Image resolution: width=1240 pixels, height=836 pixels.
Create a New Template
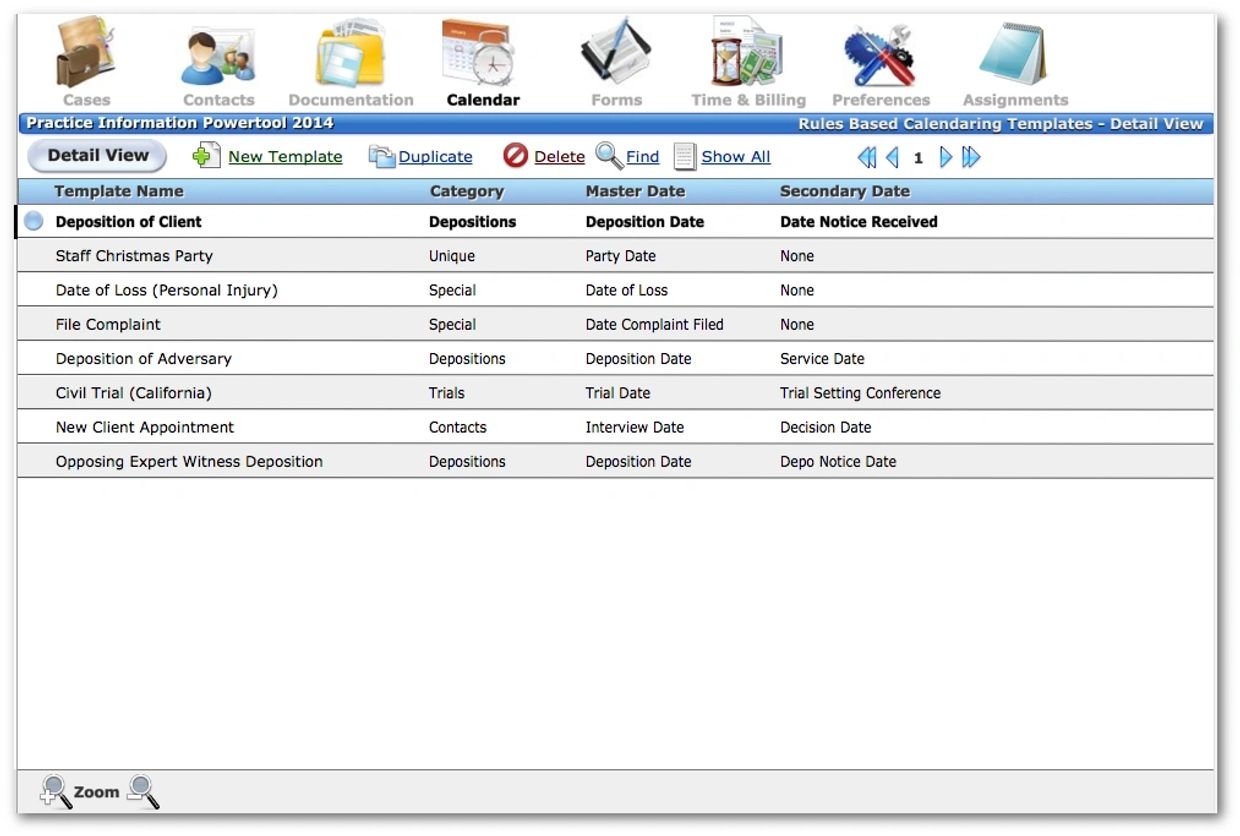click(284, 156)
